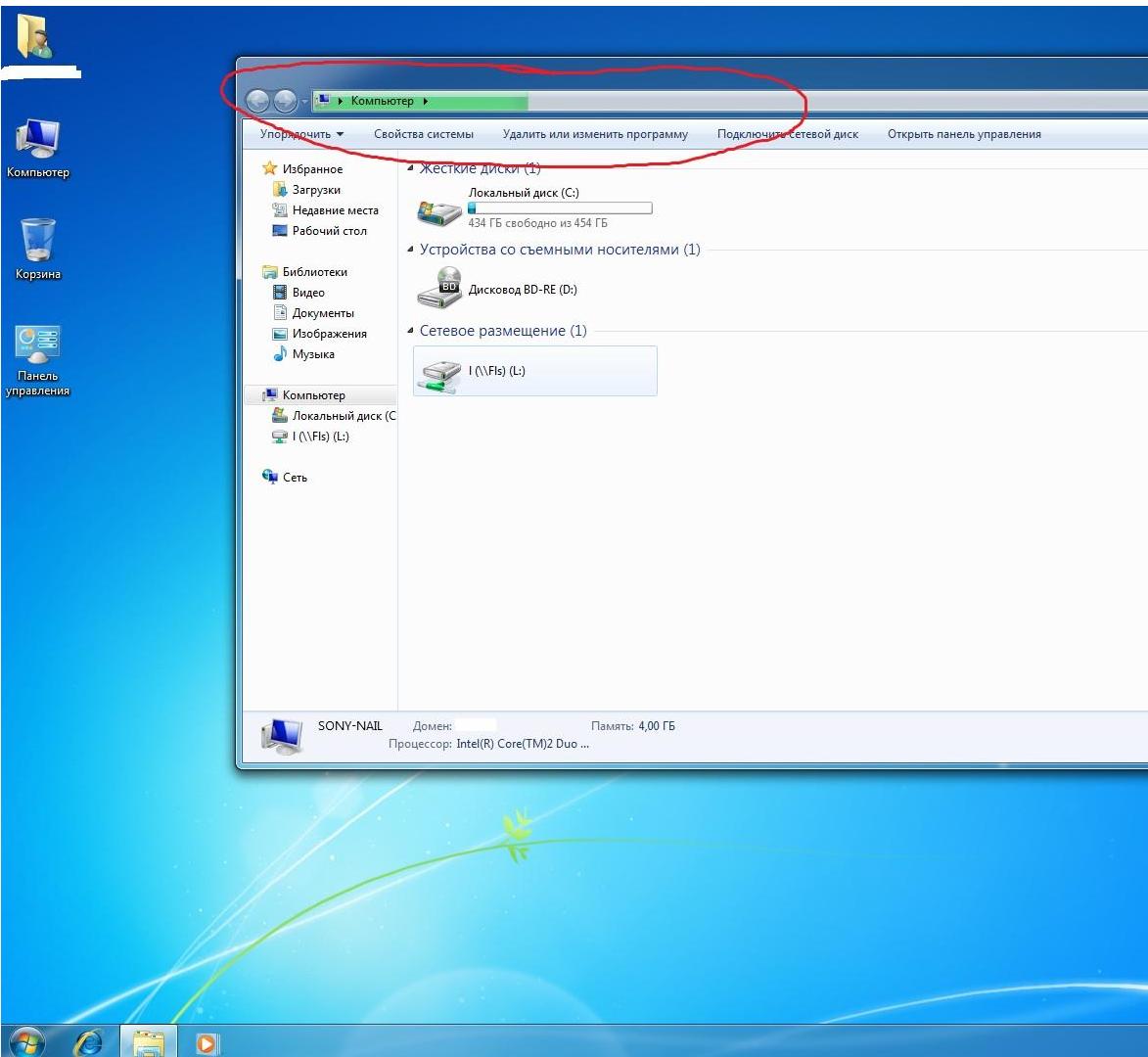
Task: Click the Компьютер breadcrumb in address bar
Action: coord(383,101)
